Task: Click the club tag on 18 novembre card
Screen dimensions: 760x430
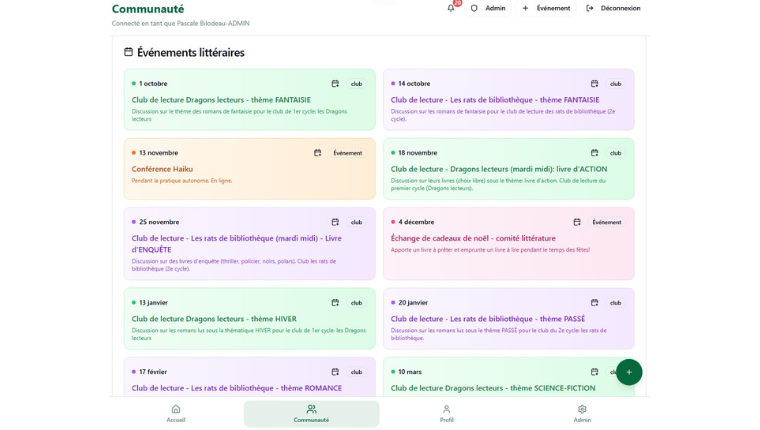Action: (x=615, y=153)
